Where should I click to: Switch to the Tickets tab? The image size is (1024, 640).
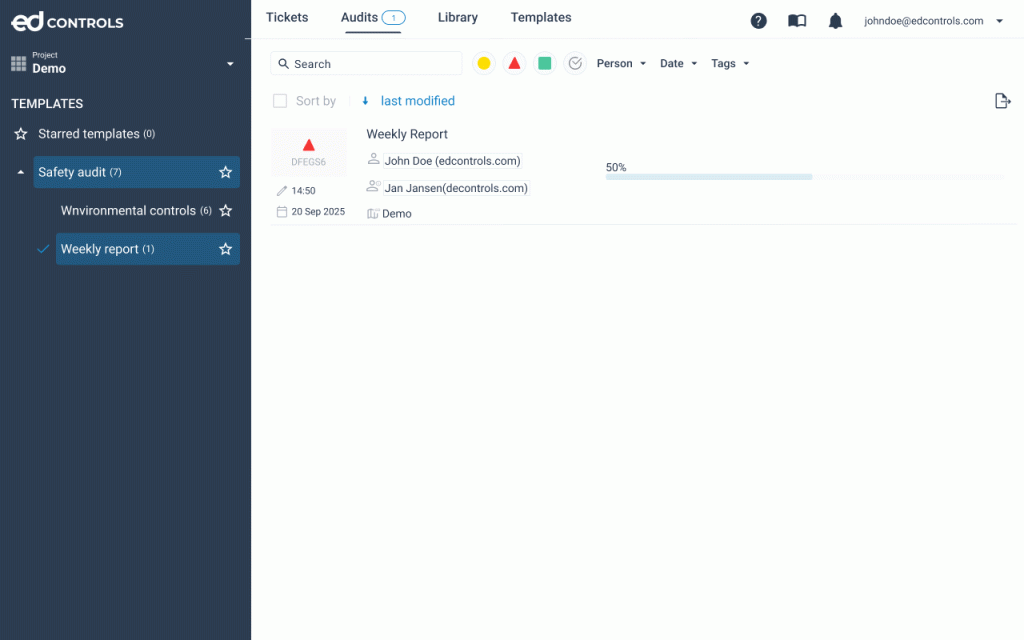(287, 18)
